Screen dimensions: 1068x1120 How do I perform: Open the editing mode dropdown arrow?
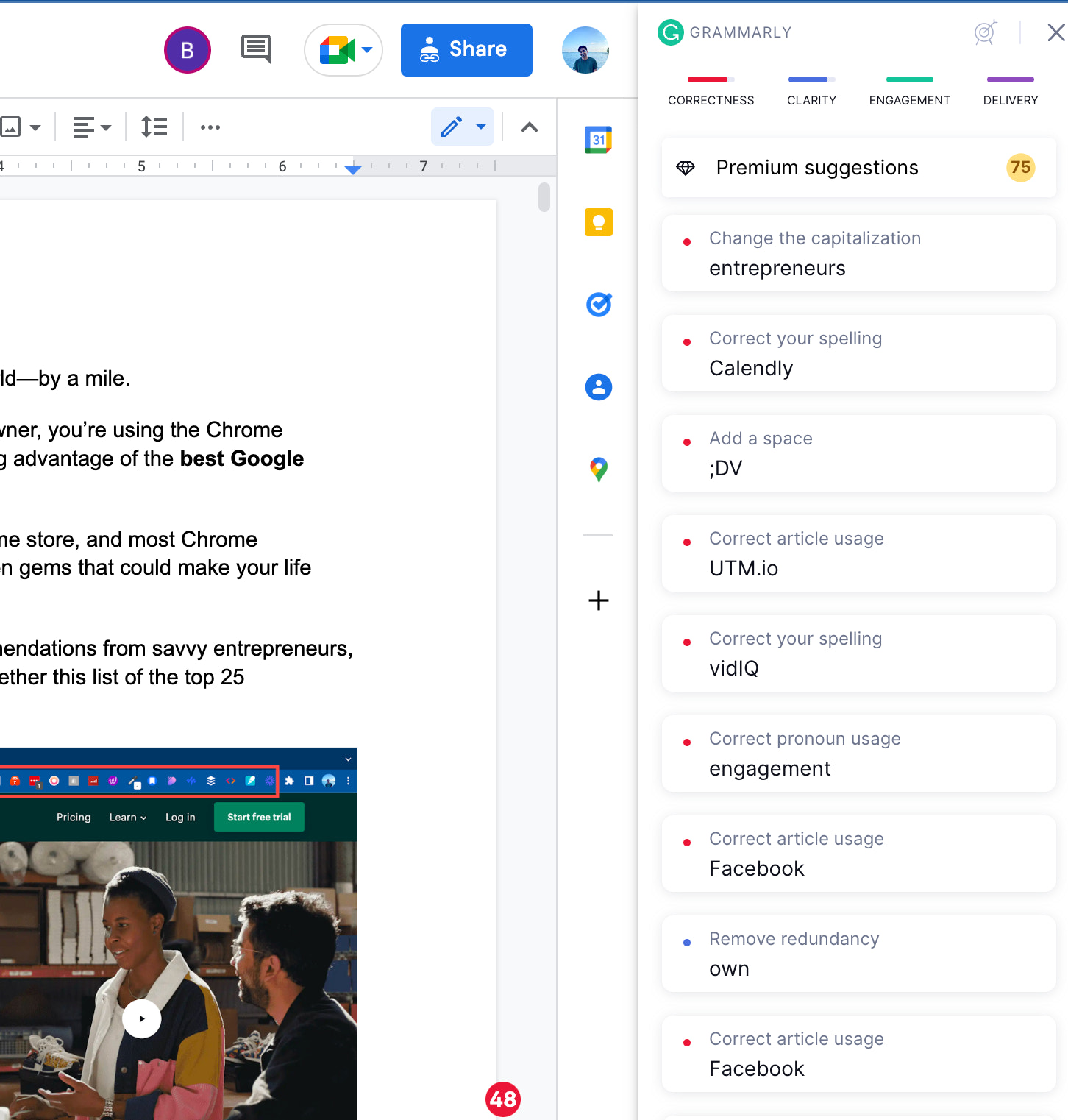click(x=481, y=127)
